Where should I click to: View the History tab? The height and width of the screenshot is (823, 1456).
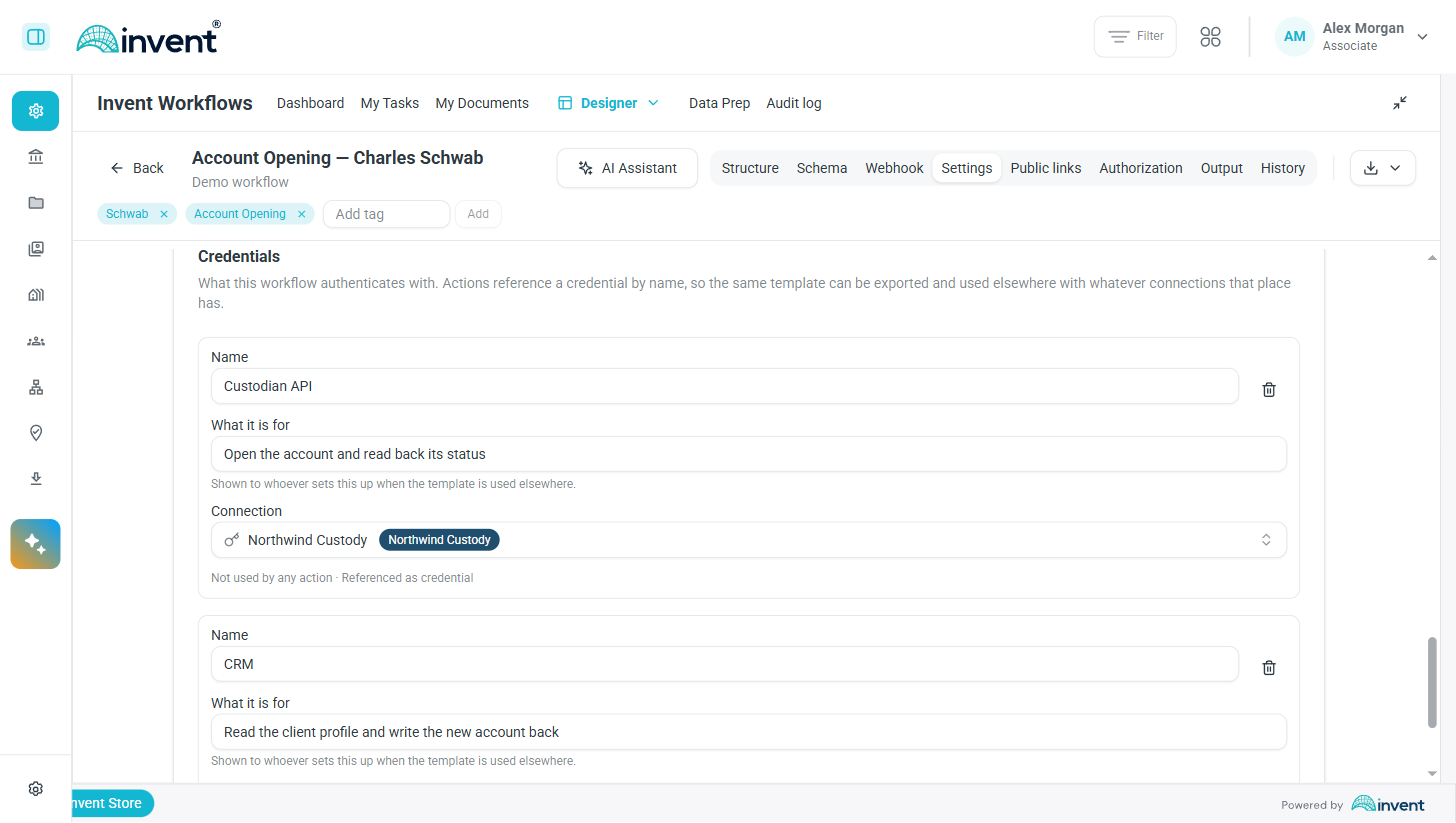(1283, 168)
